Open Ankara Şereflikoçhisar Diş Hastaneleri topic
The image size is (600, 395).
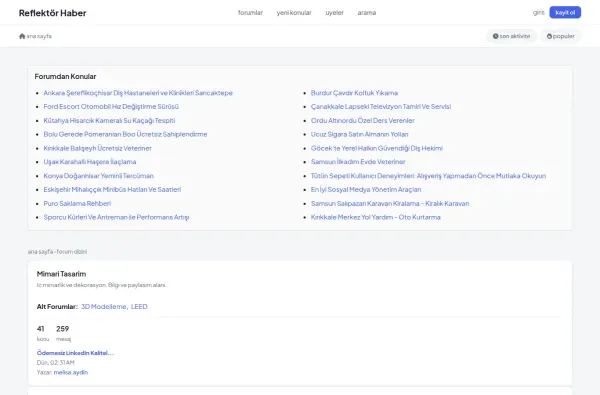138,93
